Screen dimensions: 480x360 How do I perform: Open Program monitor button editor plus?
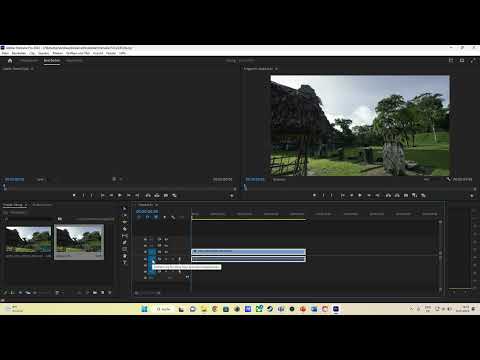click(472, 196)
